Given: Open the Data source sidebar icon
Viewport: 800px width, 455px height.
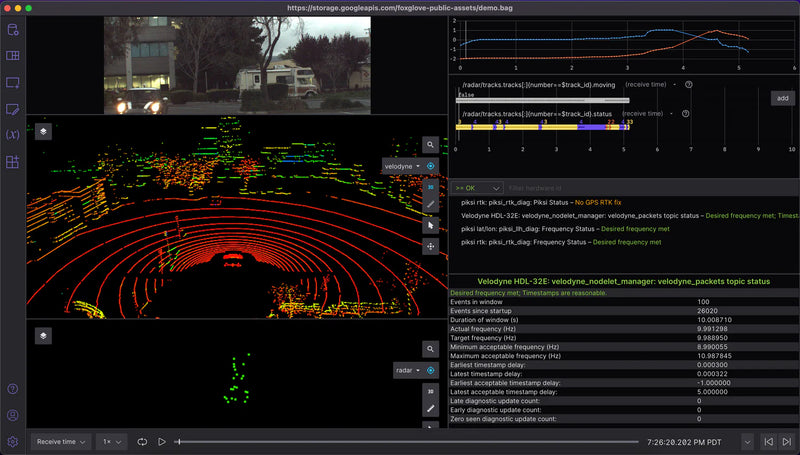Looking at the screenshot, I should click(13, 29).
